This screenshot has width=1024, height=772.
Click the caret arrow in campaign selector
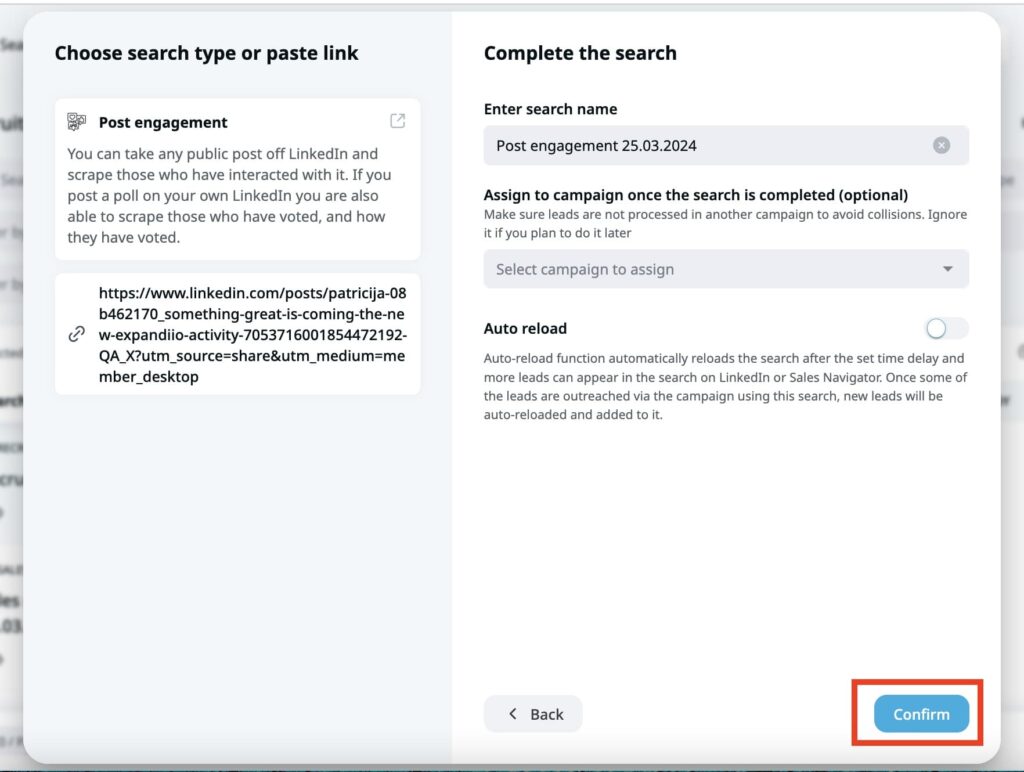(x=947, y=269)
